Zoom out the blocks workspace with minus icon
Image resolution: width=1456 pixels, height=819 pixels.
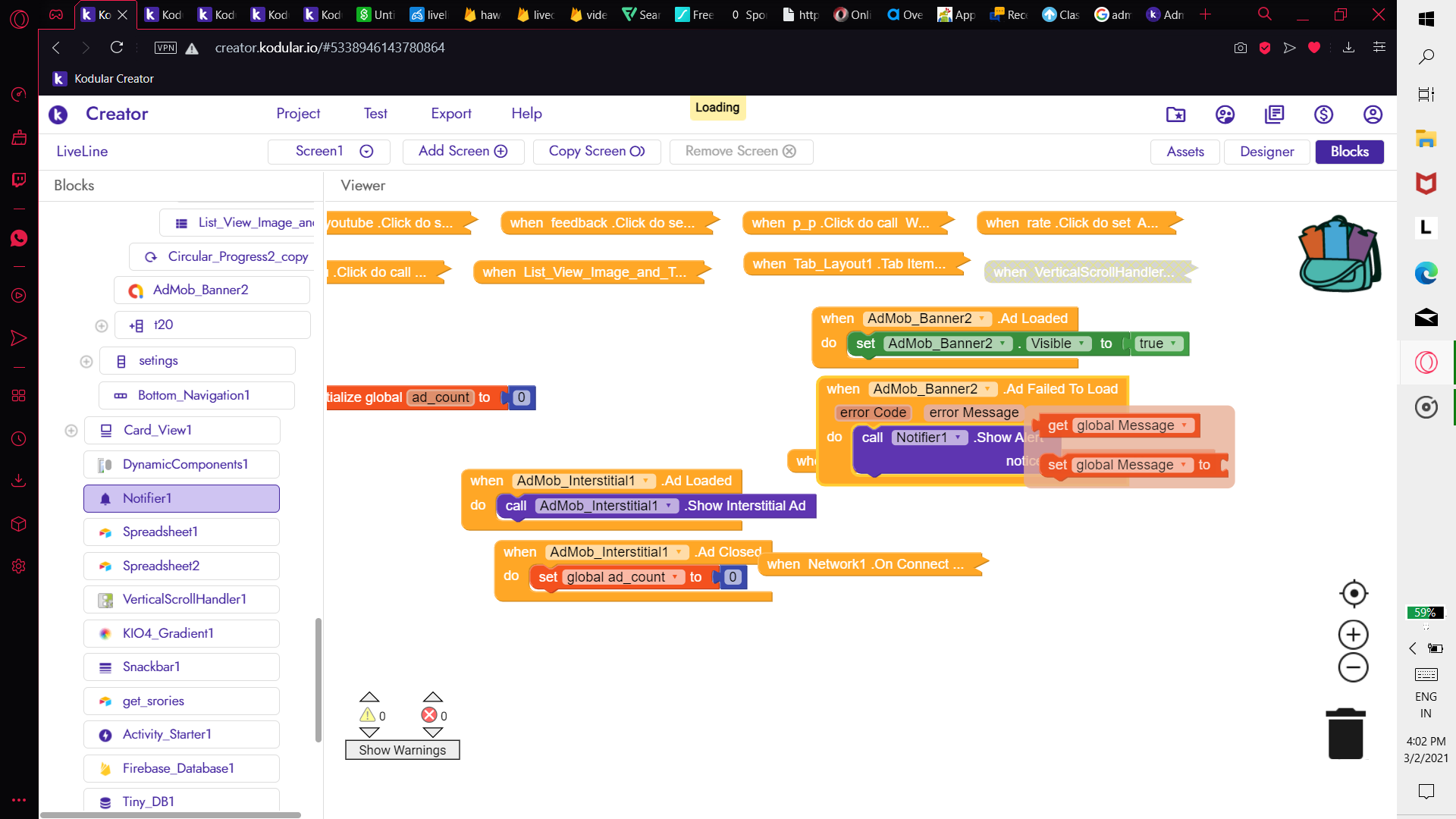[1353, 668]
